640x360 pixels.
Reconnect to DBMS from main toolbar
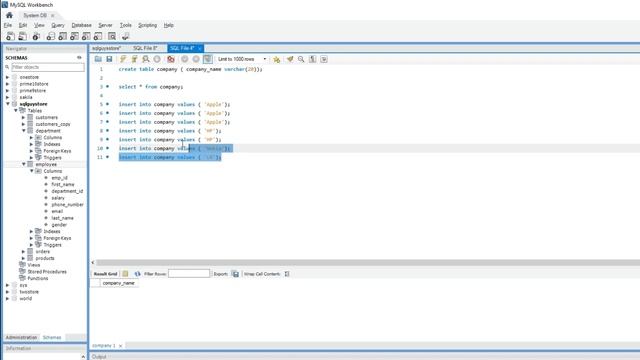coord(125,37)
